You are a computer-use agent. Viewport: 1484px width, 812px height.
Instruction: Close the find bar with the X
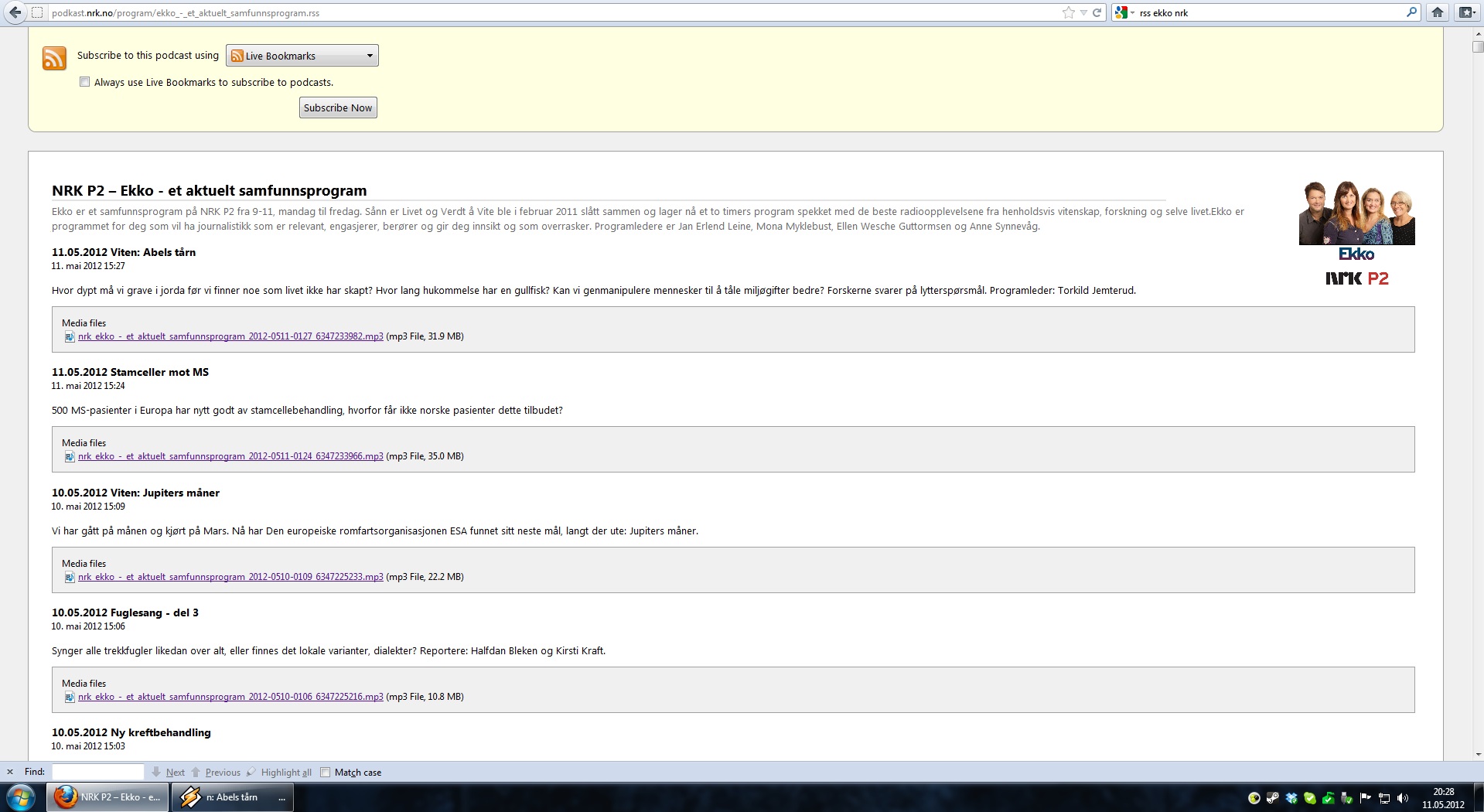(10, 772)
